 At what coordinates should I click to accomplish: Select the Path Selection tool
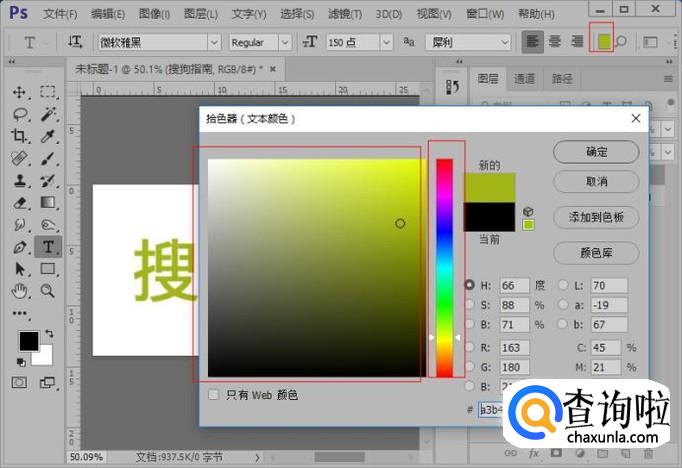pyautogui.click(x=20, y=269)
